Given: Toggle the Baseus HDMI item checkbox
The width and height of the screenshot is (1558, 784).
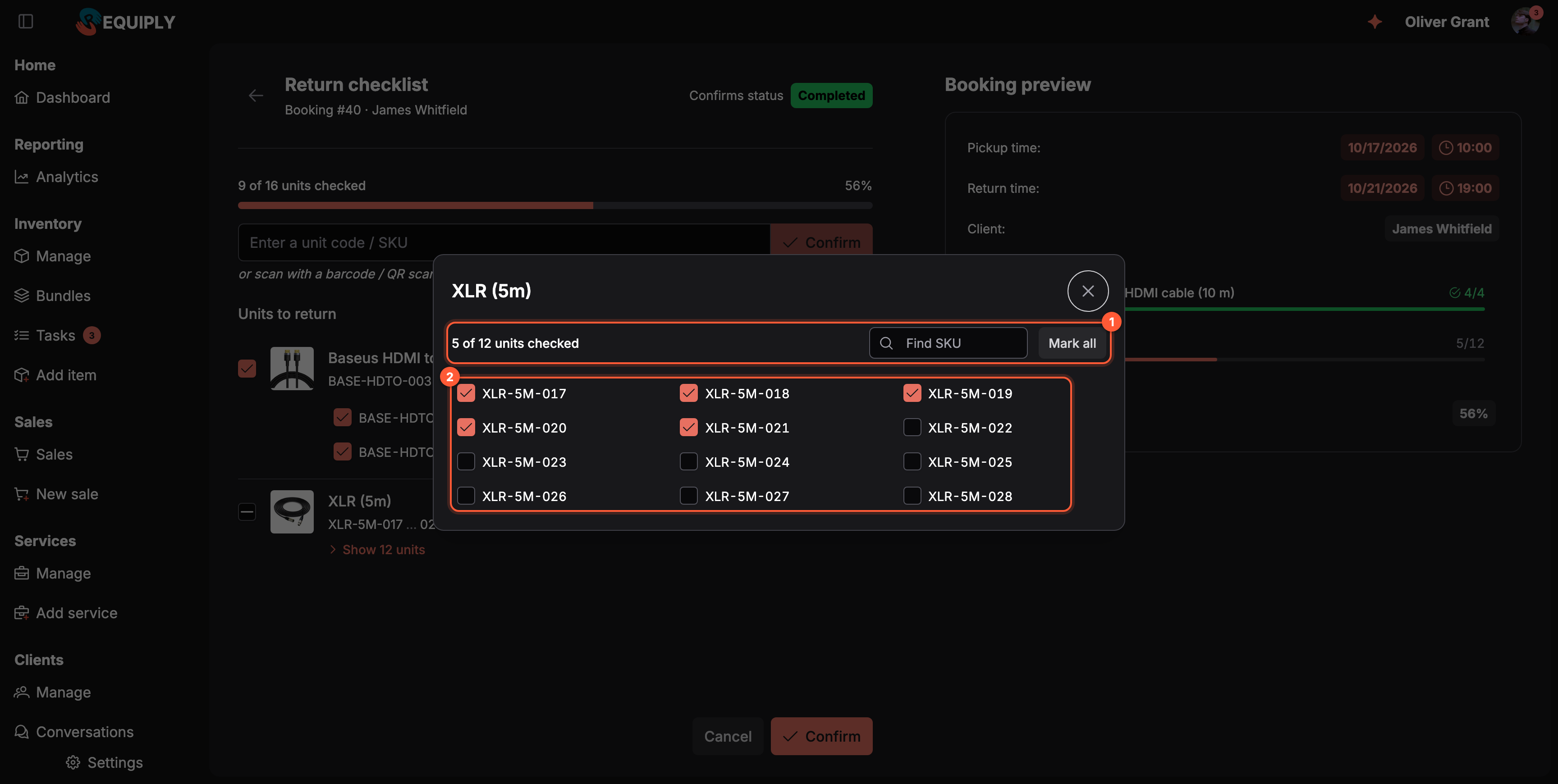Looking at the screenshot, I should [x=247, y=368].
